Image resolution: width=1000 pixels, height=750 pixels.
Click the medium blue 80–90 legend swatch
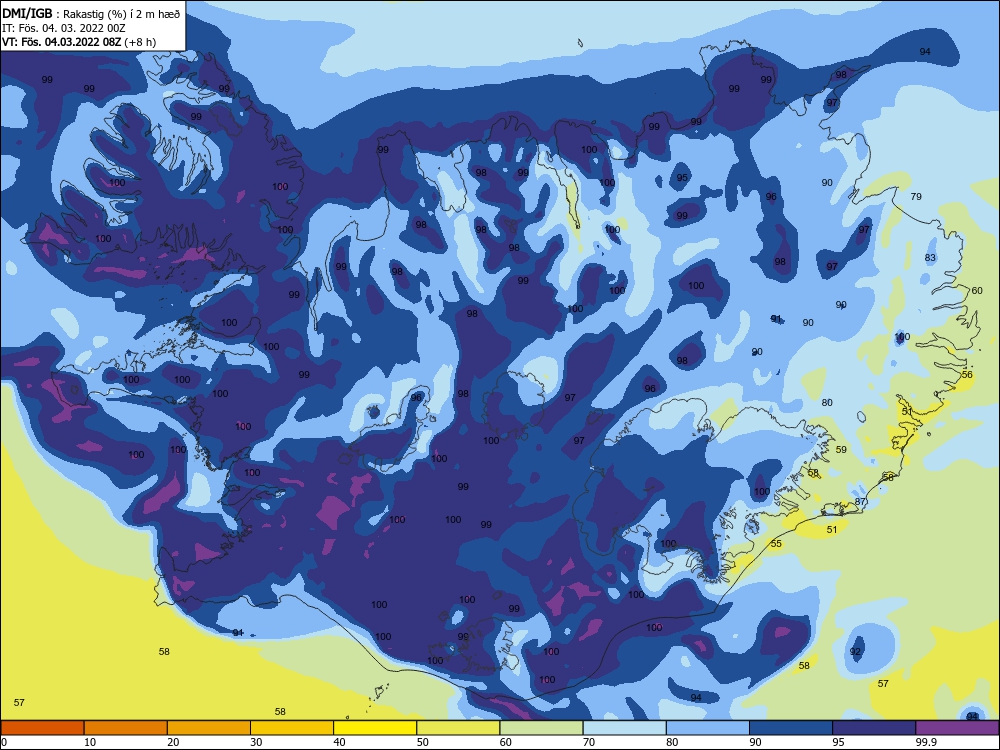708,728
